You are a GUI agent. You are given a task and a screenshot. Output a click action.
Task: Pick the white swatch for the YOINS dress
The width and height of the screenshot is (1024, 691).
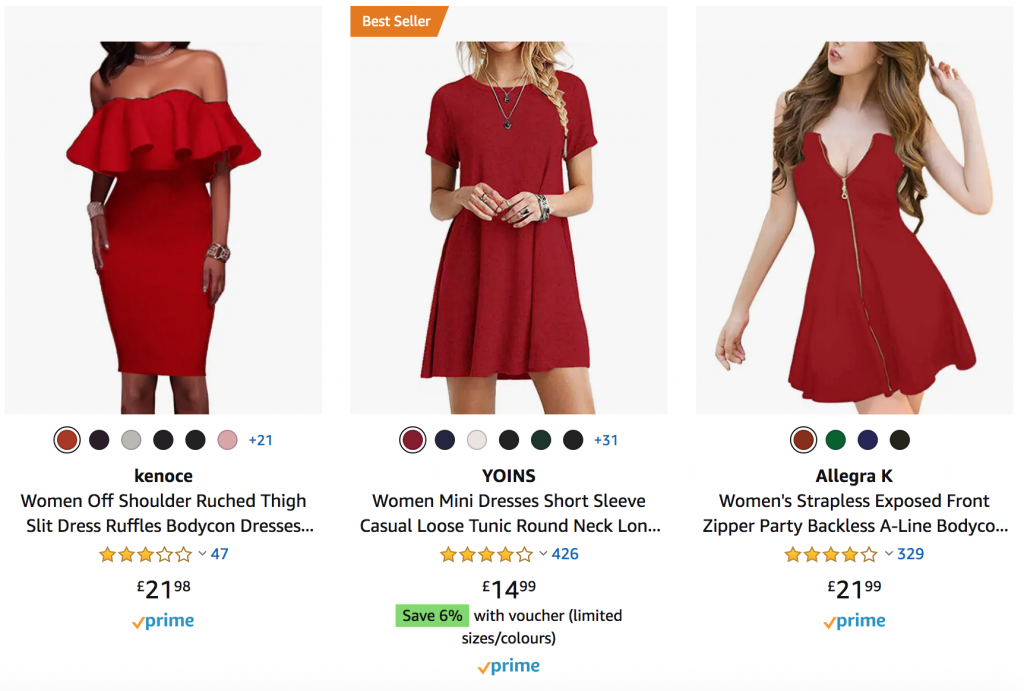tap(477, 440)
